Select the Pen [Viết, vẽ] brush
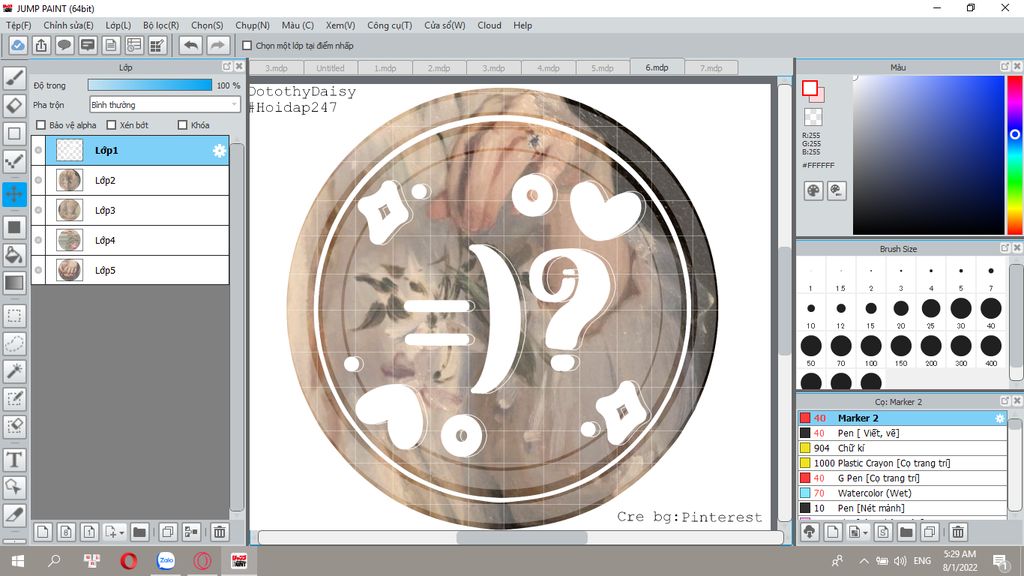The height and width of the screenshot is (576, 1024). [902, 433]
